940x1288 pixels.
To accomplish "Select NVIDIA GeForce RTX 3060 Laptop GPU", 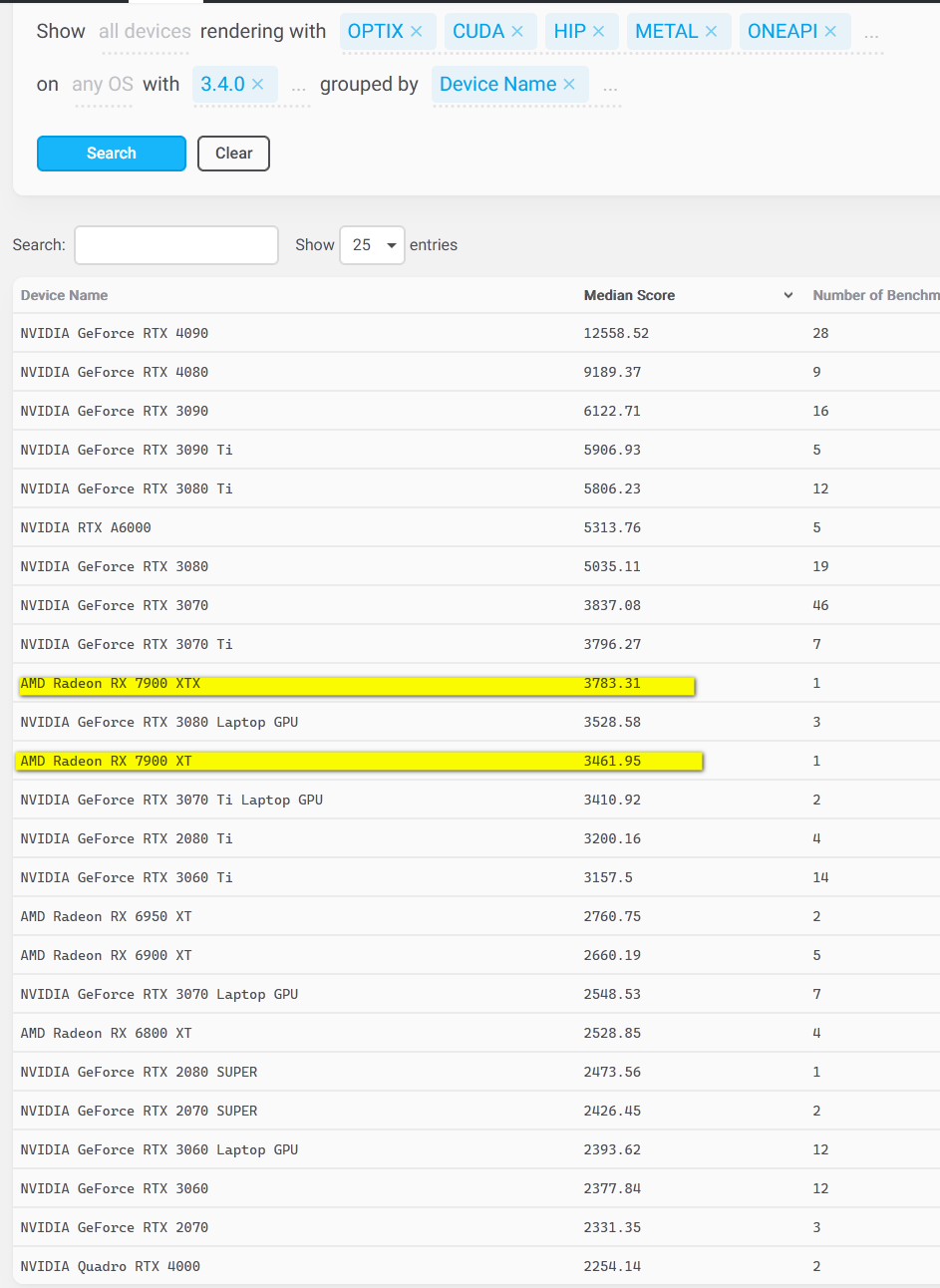I will (159, 1149).
